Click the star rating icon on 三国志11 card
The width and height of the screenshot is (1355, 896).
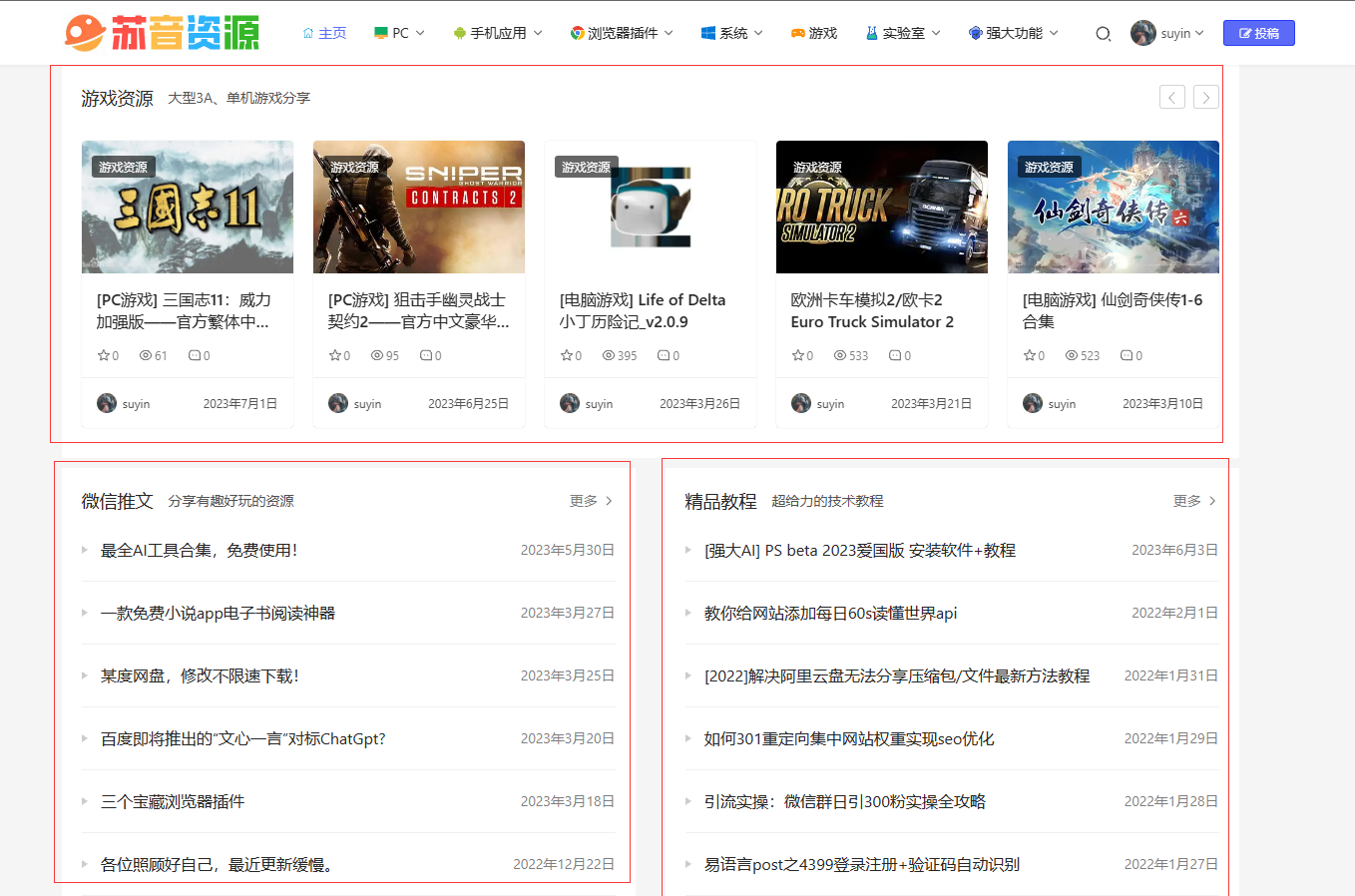click(x=103, y=354)
